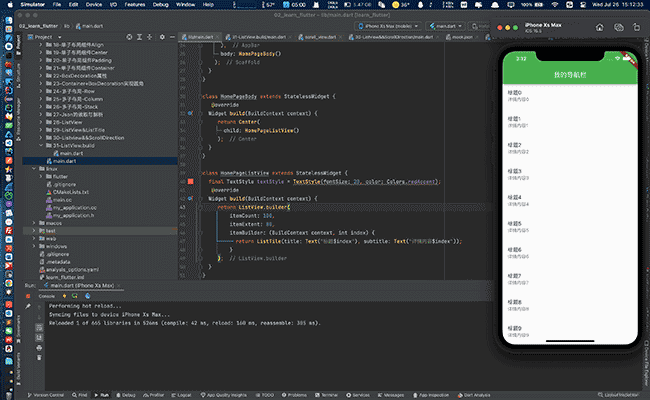This screenshot has width=650, height=400.
Task: Open Dart DevTools icon in Run toolbar
Action: point(87,296)
